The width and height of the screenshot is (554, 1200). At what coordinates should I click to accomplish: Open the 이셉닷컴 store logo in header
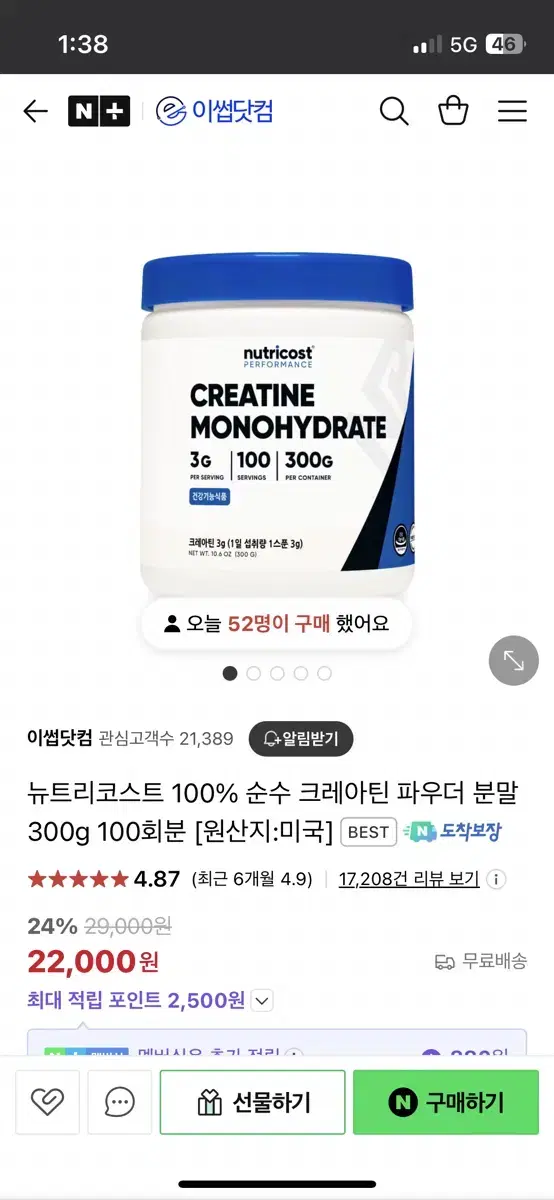tap(215, 111)
